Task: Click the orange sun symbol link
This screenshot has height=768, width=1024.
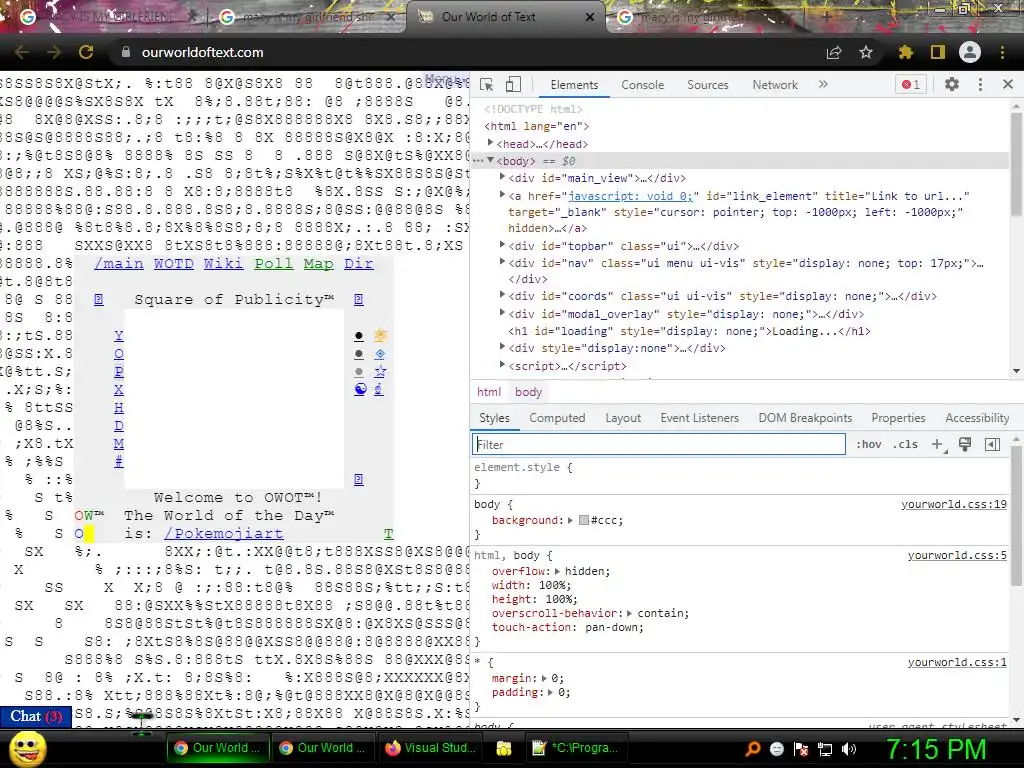Action: (380, 335)
